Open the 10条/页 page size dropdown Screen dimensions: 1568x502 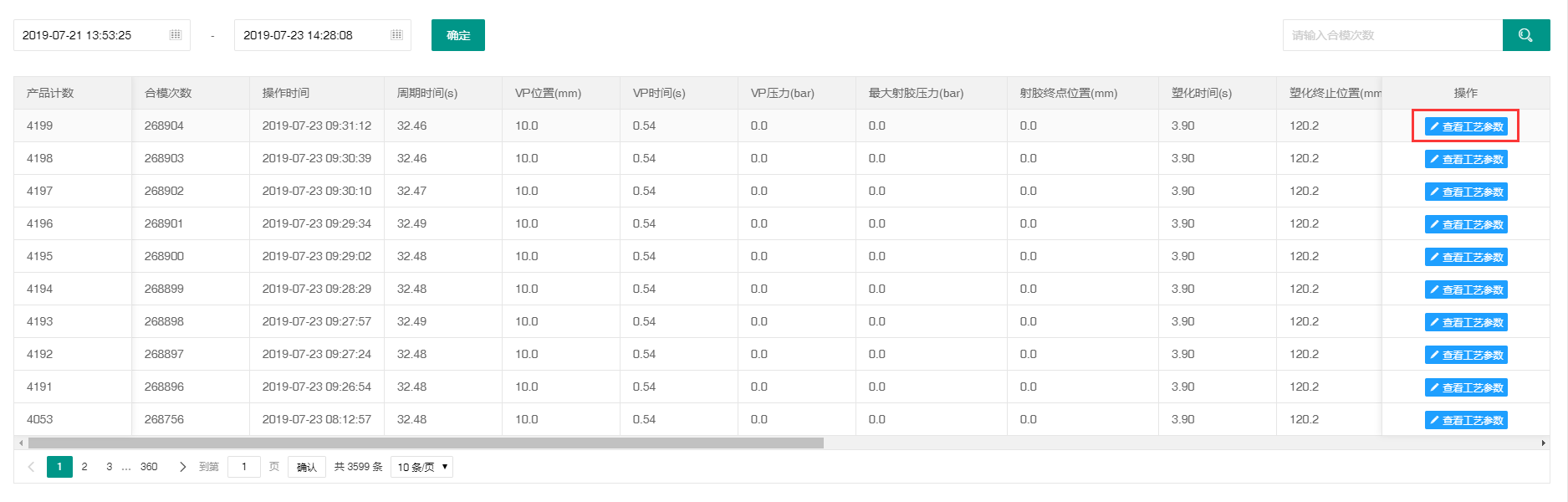423,467
